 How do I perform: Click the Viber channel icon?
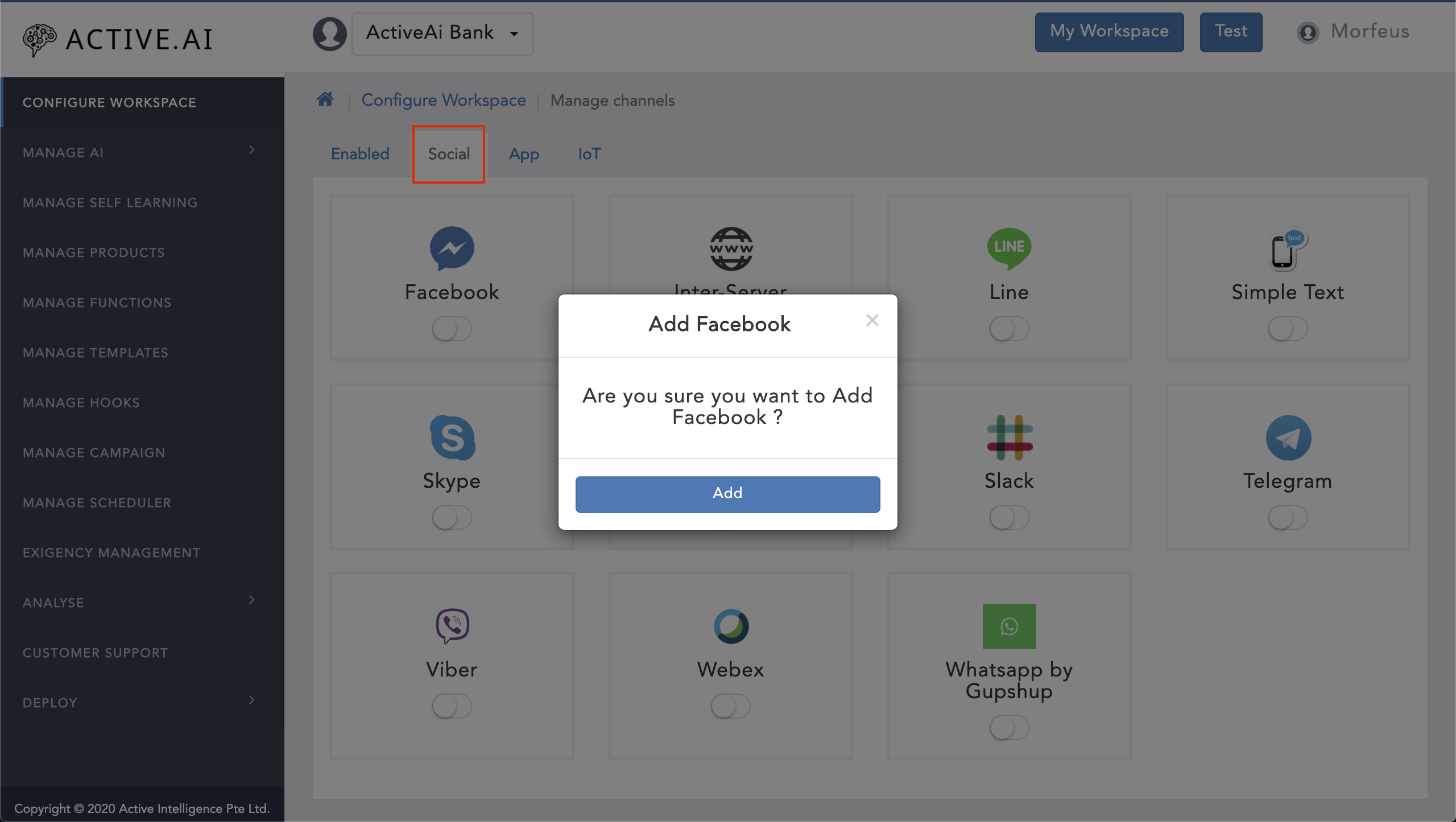pyautogui.click(x=452, y=626)
